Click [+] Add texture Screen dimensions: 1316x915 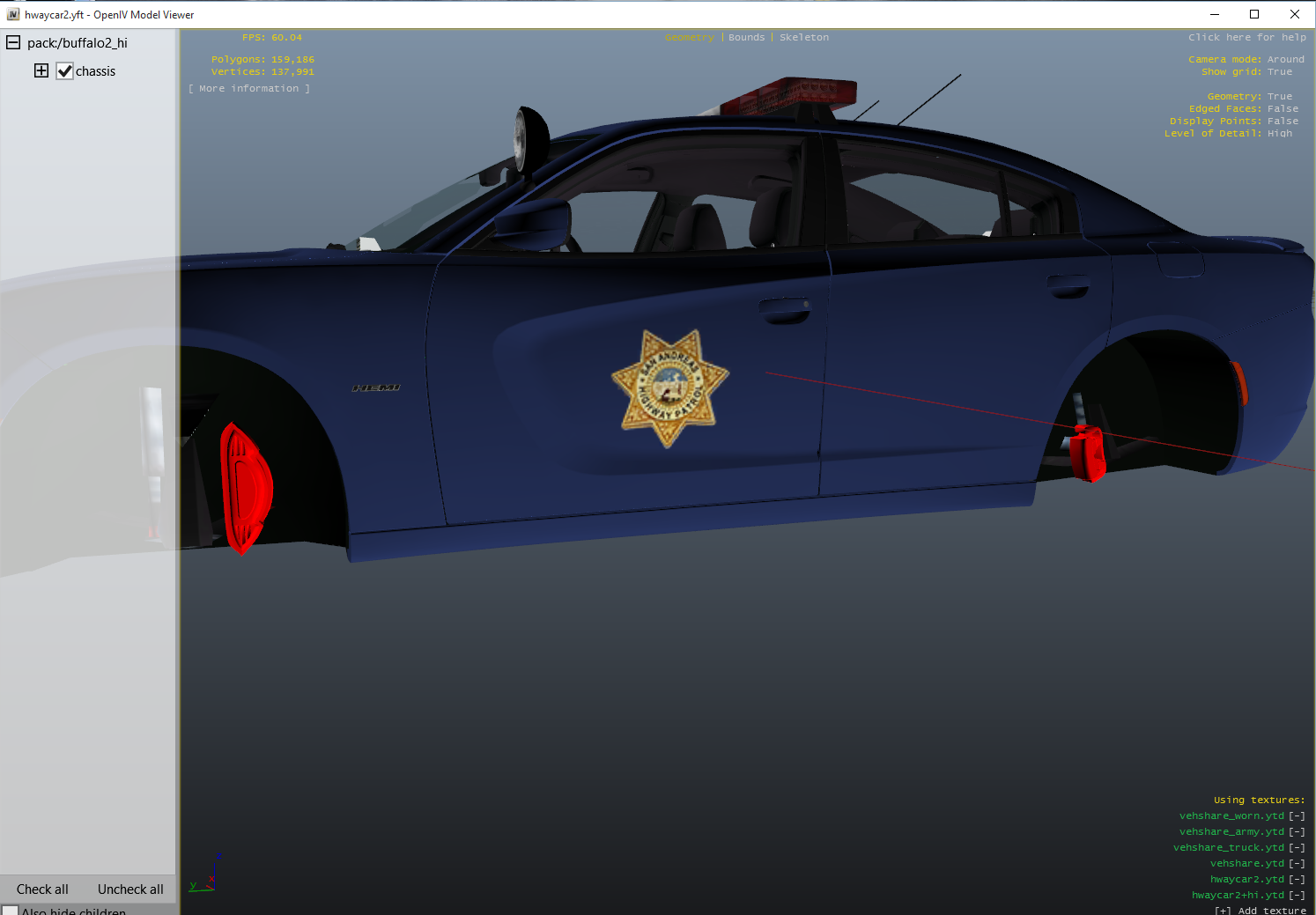point(1261,911)
